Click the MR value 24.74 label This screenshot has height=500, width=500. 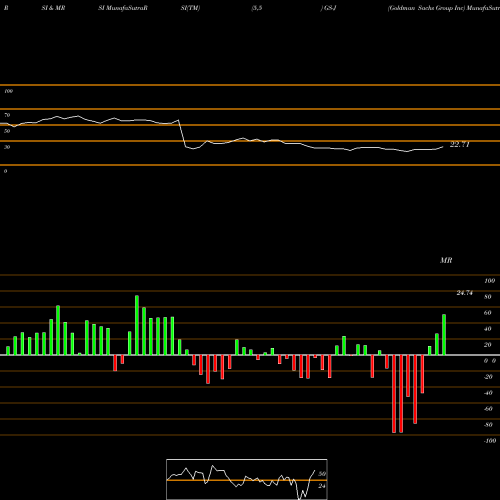point(465,293)
